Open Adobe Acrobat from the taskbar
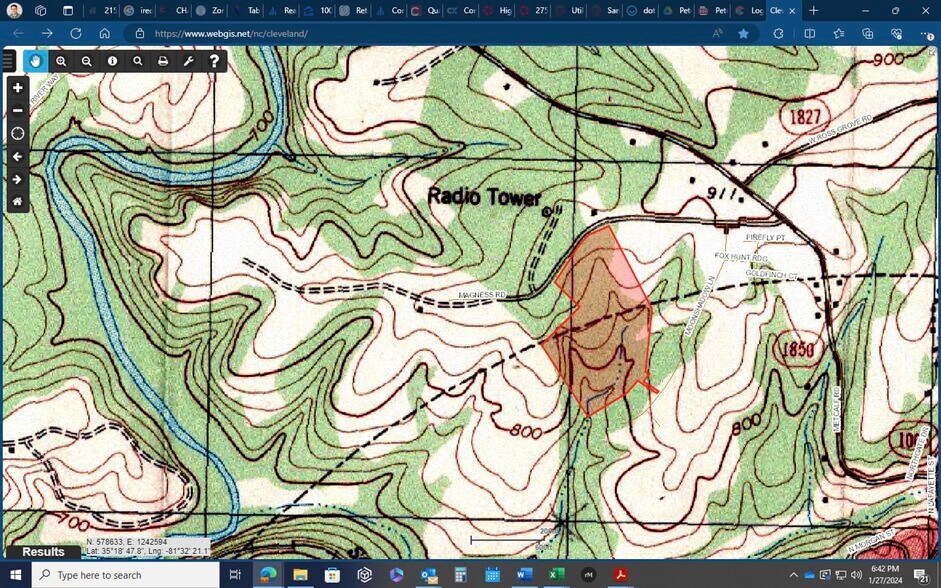 coord(621,575)
